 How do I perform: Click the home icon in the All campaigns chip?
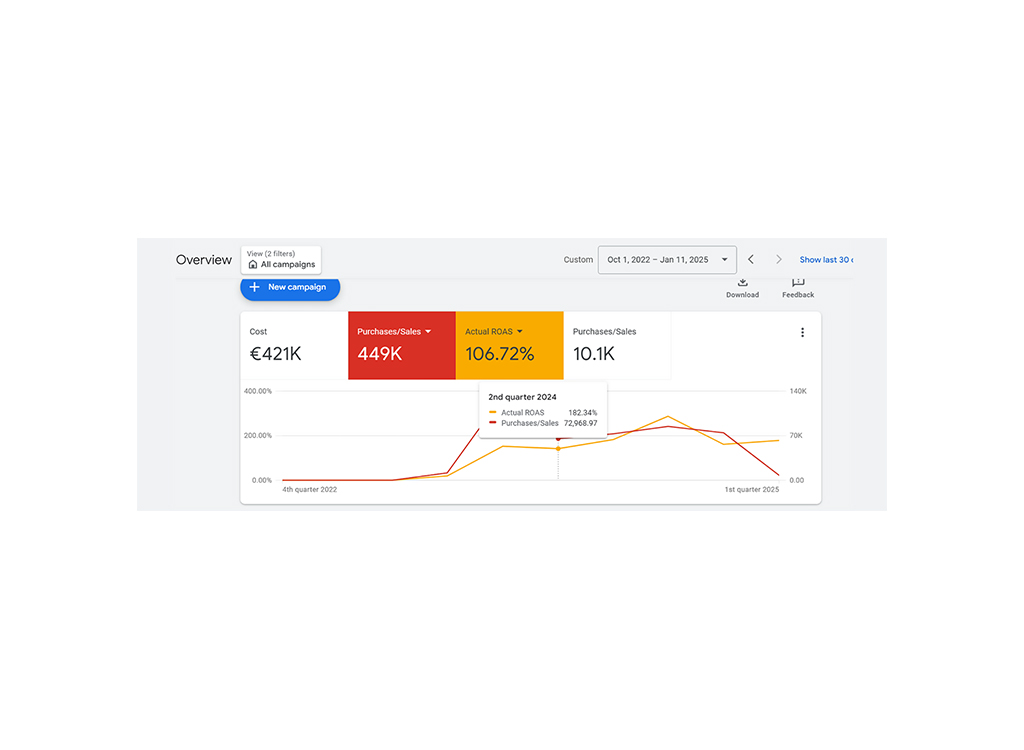tap(251, 265)
